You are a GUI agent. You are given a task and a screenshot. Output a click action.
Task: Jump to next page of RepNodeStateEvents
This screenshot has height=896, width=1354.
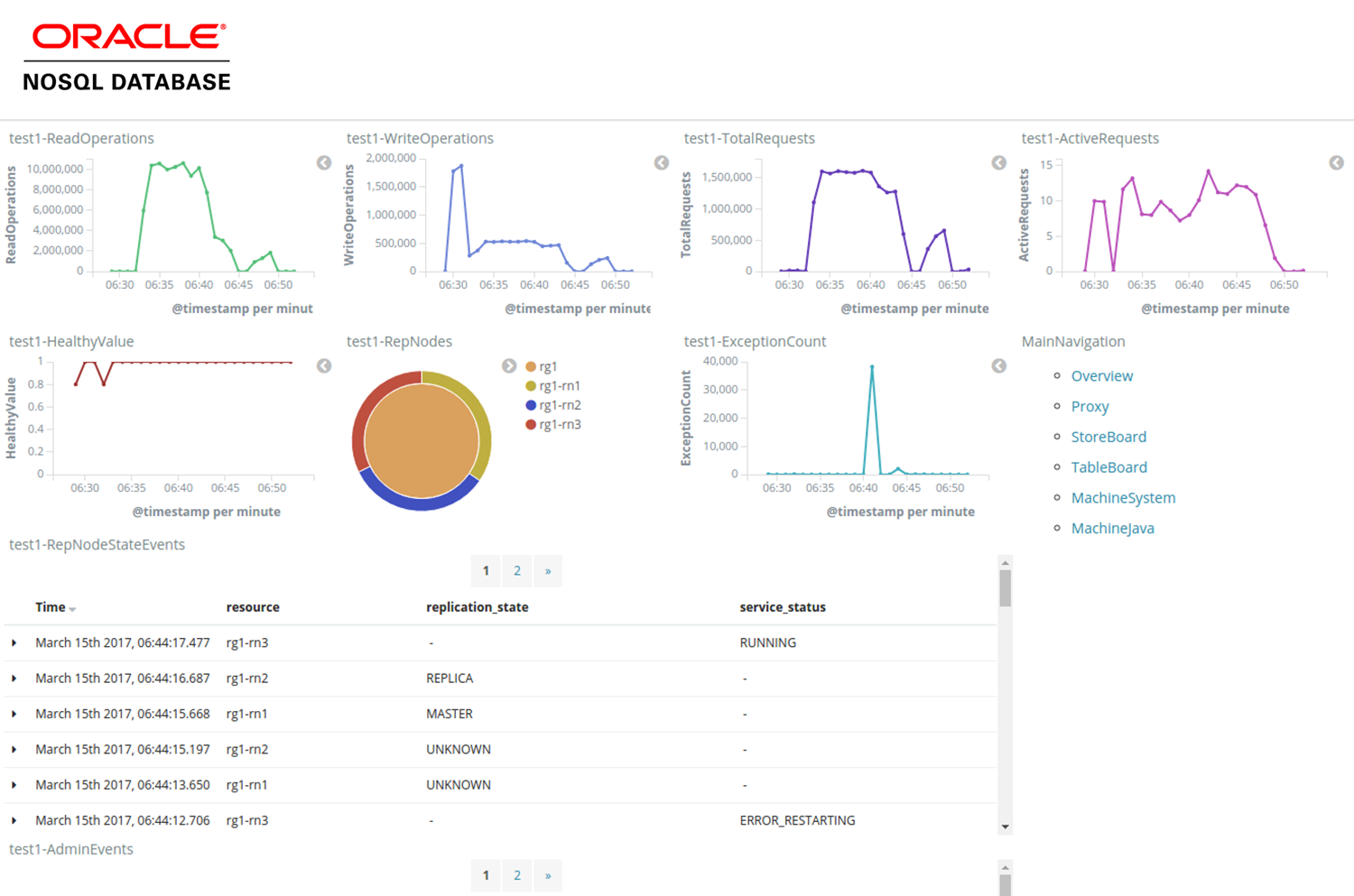[548, 570]
